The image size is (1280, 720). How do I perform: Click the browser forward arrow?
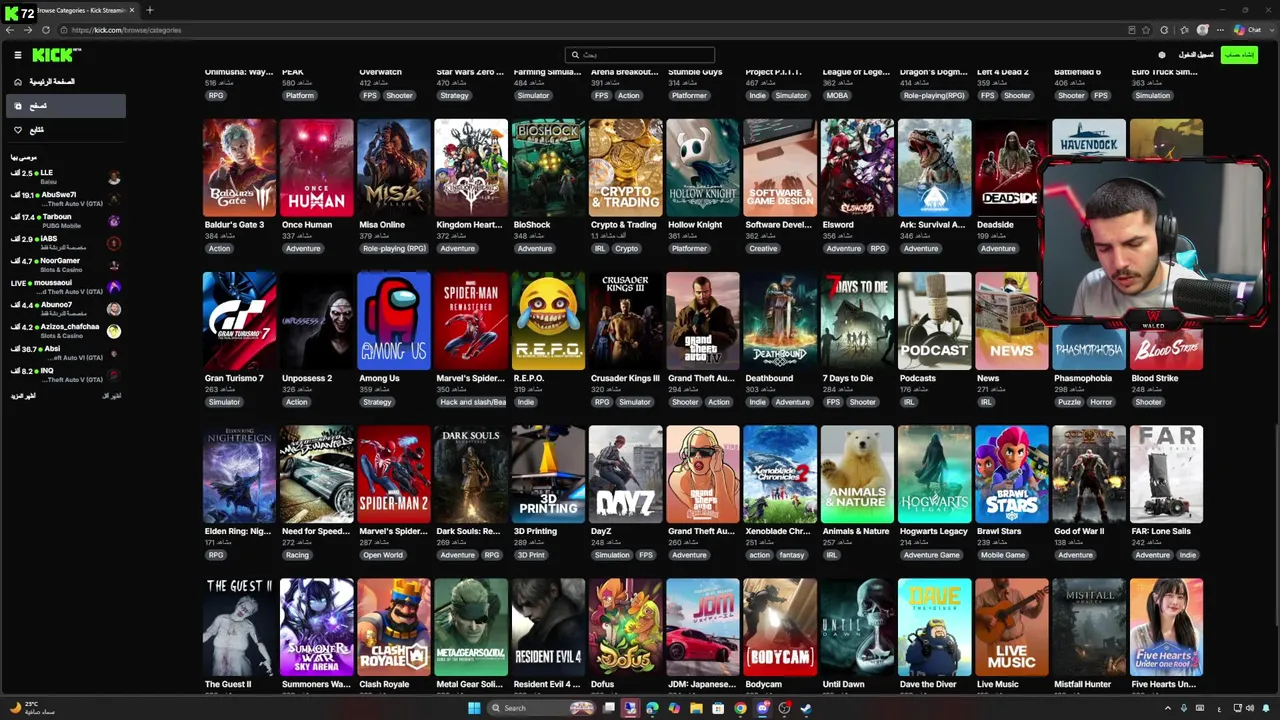27,30
